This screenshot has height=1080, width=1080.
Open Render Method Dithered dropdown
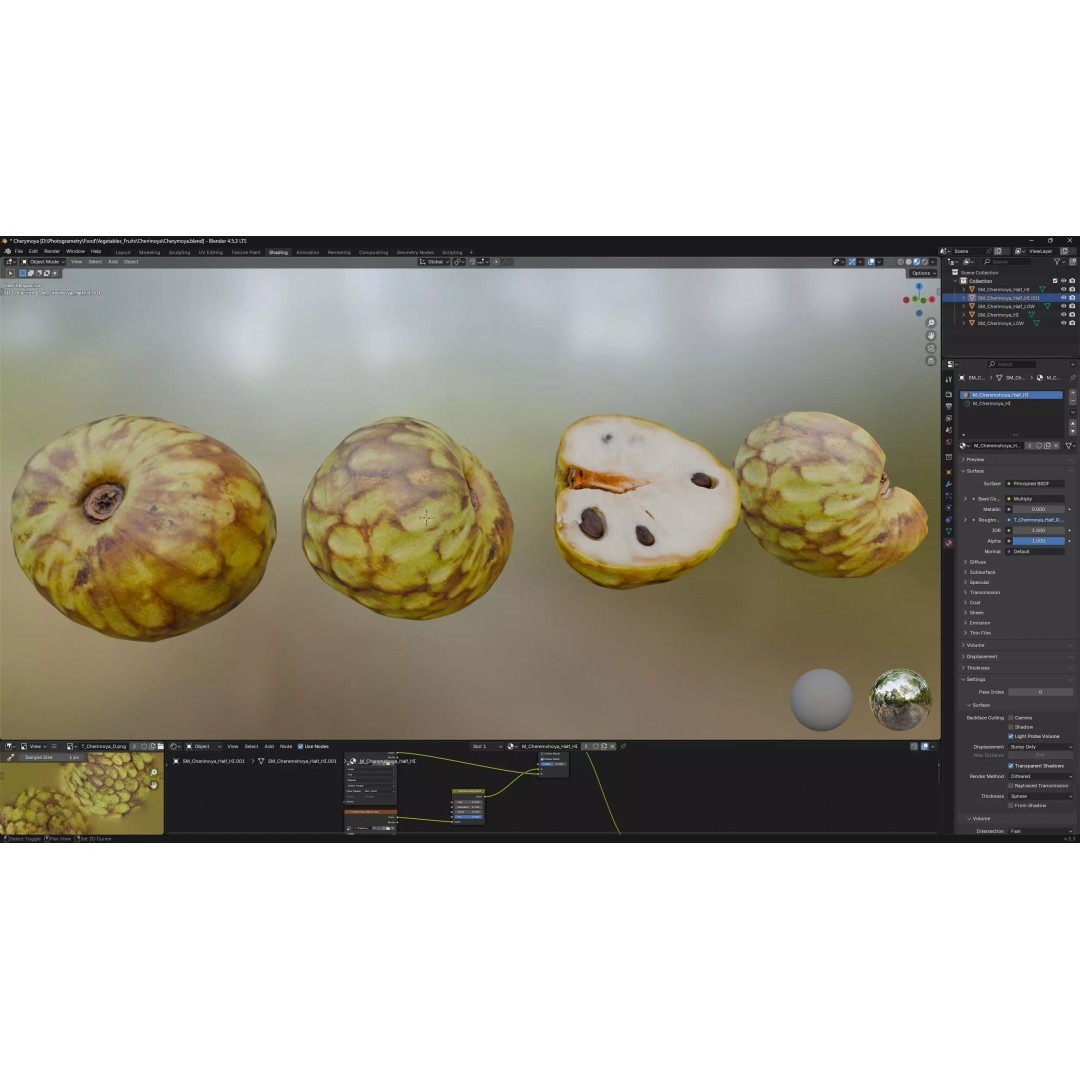pos(1040,776)
